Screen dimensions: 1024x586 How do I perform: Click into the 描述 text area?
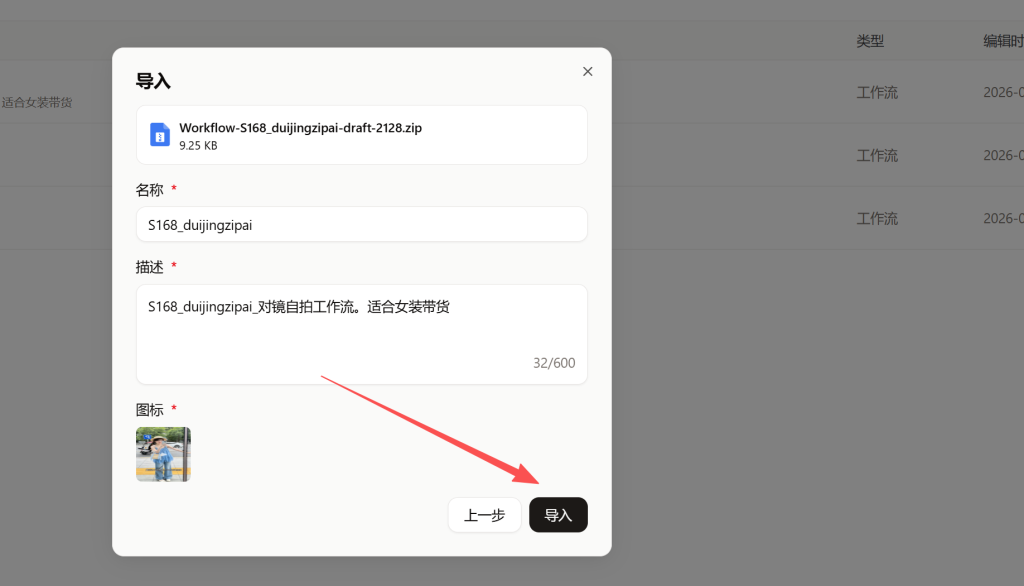point(361,330)
